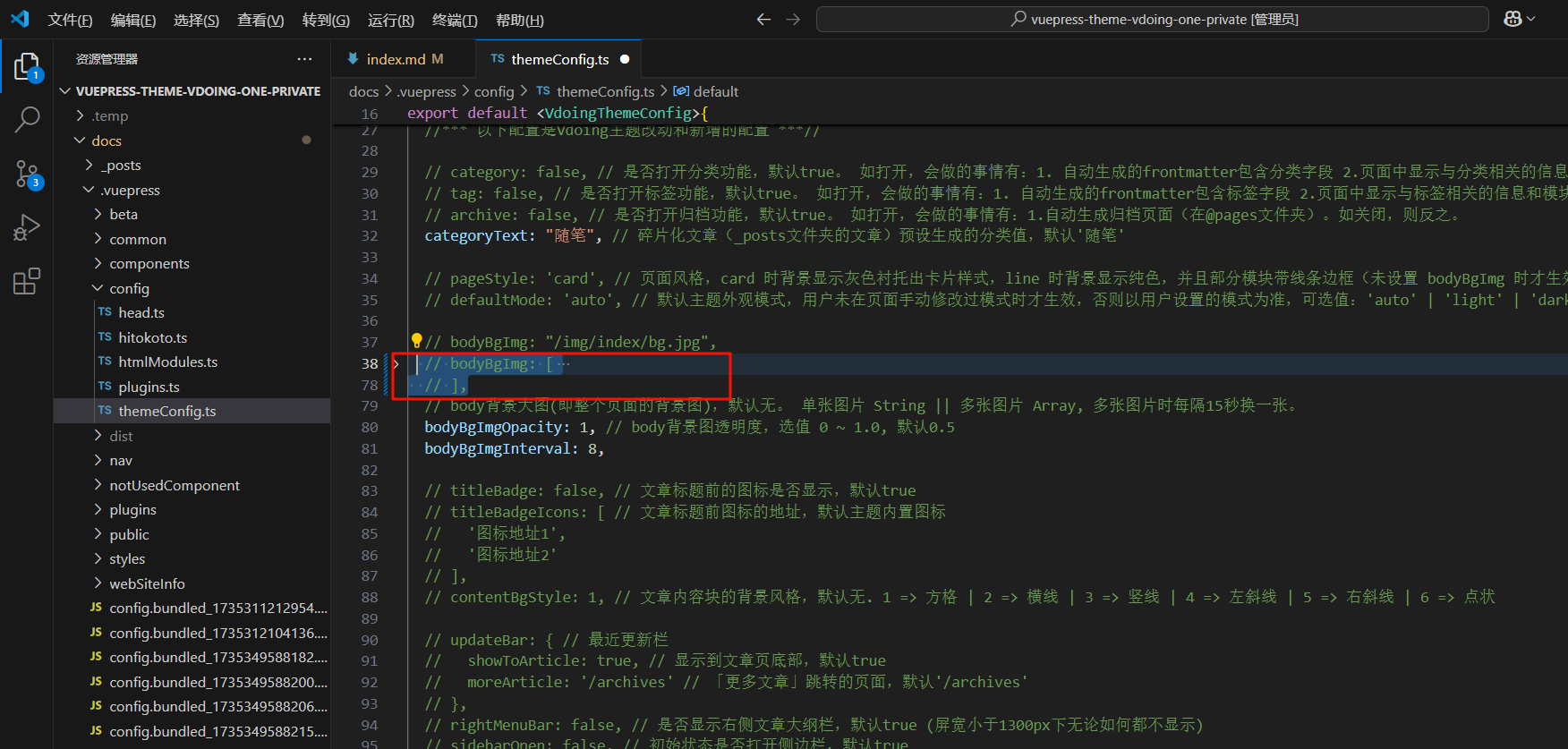Switch to the index.md tab
The height and width of the screenshot is (749, 1568).
pyautogui.click(x=404, y=59)
